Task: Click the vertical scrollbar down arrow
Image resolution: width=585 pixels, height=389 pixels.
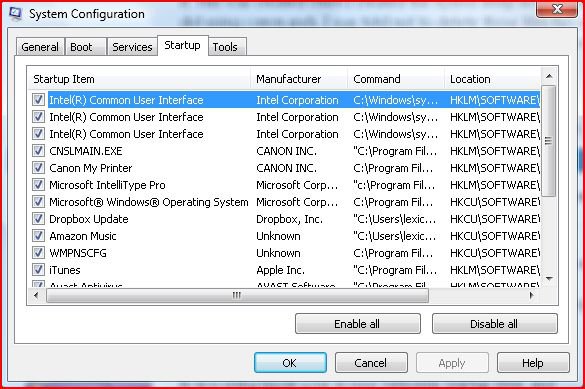Action: click(549, 278)
